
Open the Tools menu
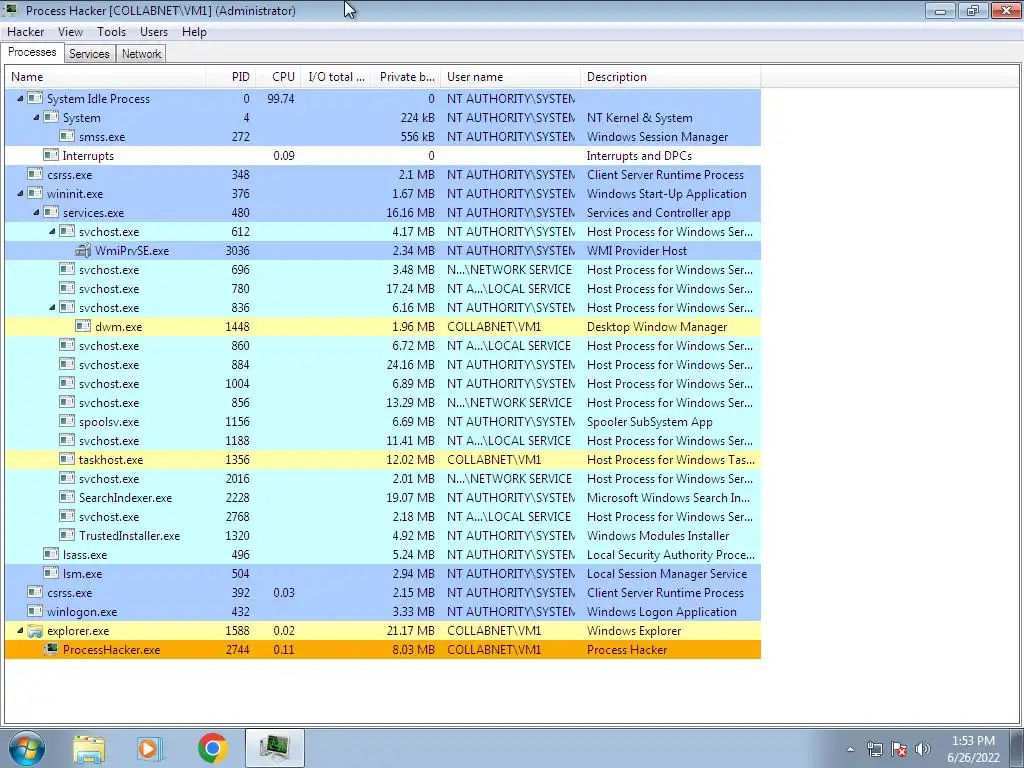point(112,31)
